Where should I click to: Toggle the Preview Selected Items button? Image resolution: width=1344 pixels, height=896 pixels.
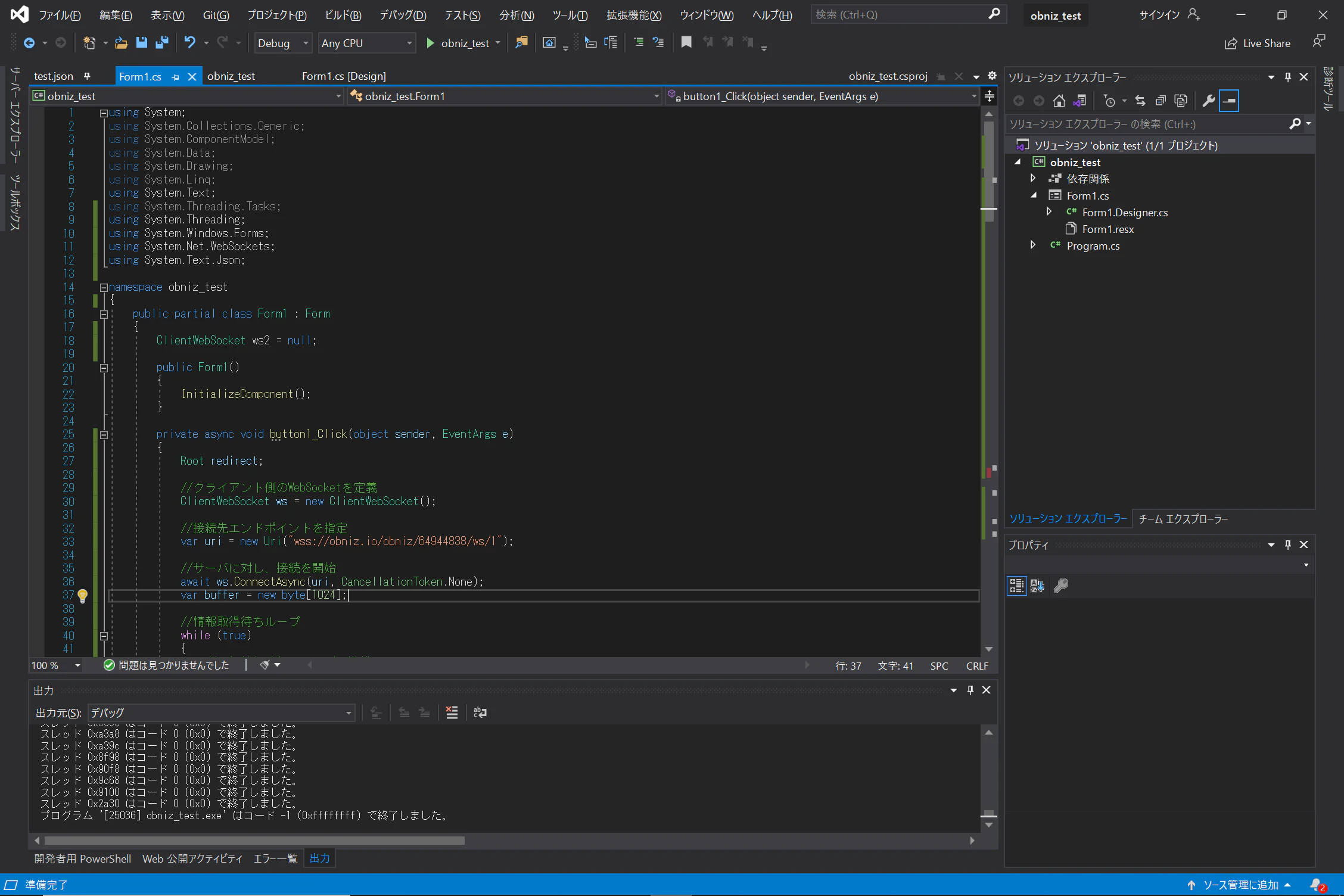pyautogui.click(x=1229, y=101)
